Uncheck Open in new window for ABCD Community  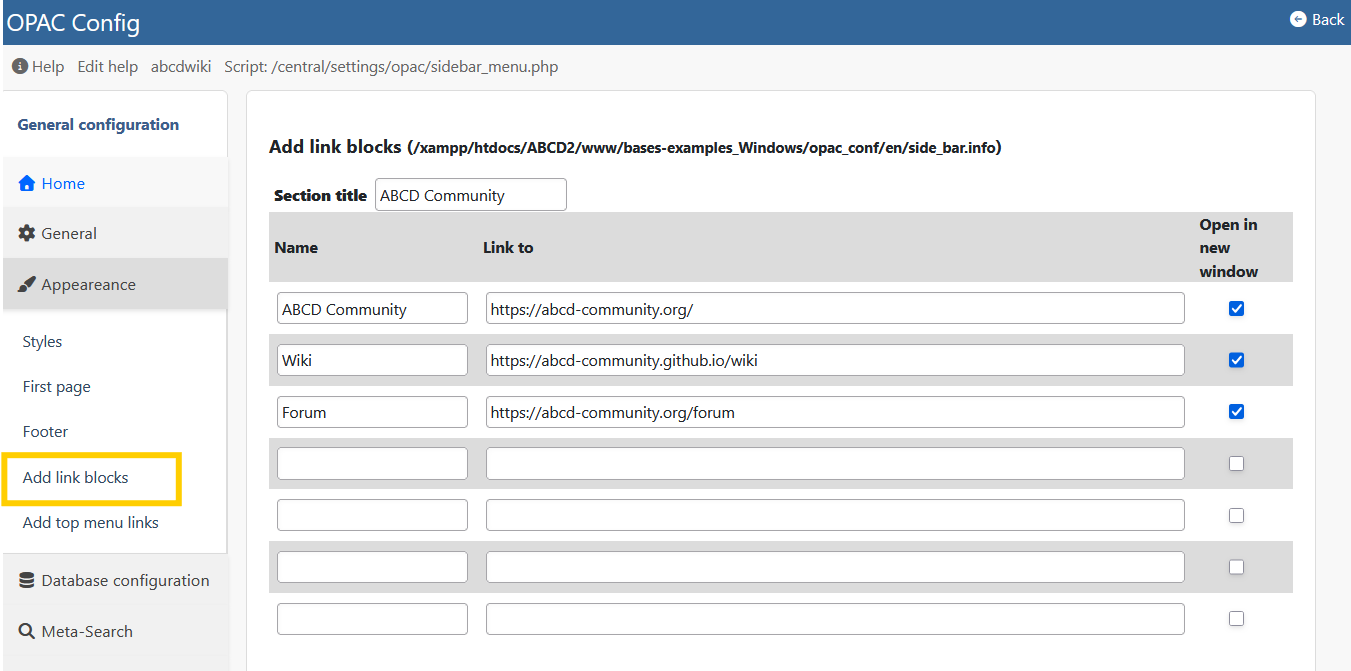point(1236,308)
